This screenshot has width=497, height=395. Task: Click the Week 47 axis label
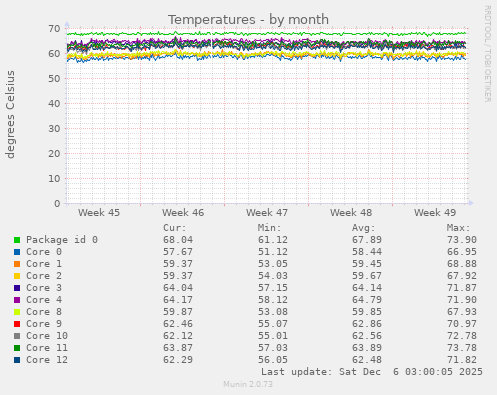click(x=267, y=213)
